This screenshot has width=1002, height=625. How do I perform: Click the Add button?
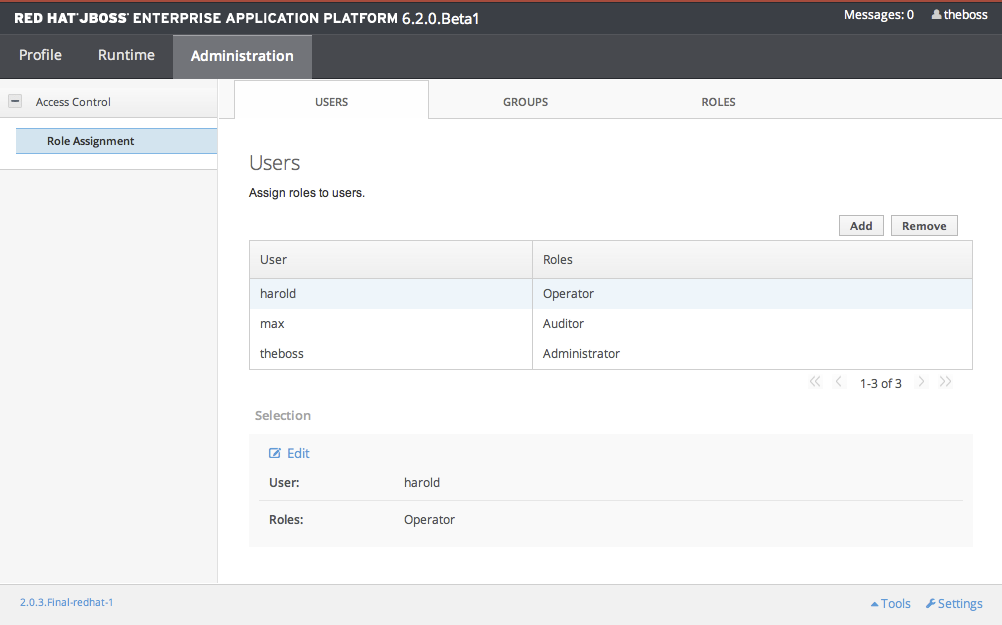click(x=861, y=226)
